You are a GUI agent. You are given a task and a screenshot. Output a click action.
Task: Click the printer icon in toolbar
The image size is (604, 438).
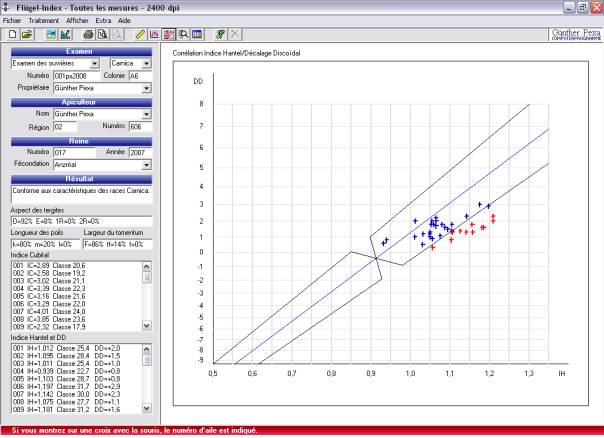pos(88,34)
